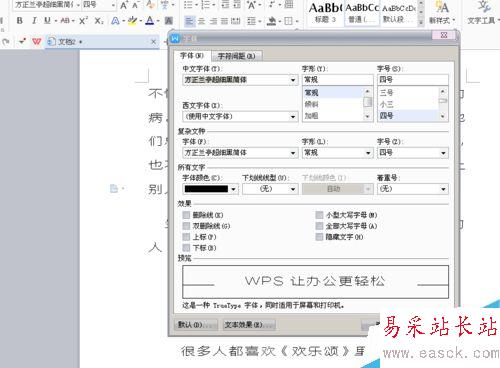Enable the 删除线 strikethrough checkbox
The width and height of the screenshot is (500, 368).
(x=186, y=215)
